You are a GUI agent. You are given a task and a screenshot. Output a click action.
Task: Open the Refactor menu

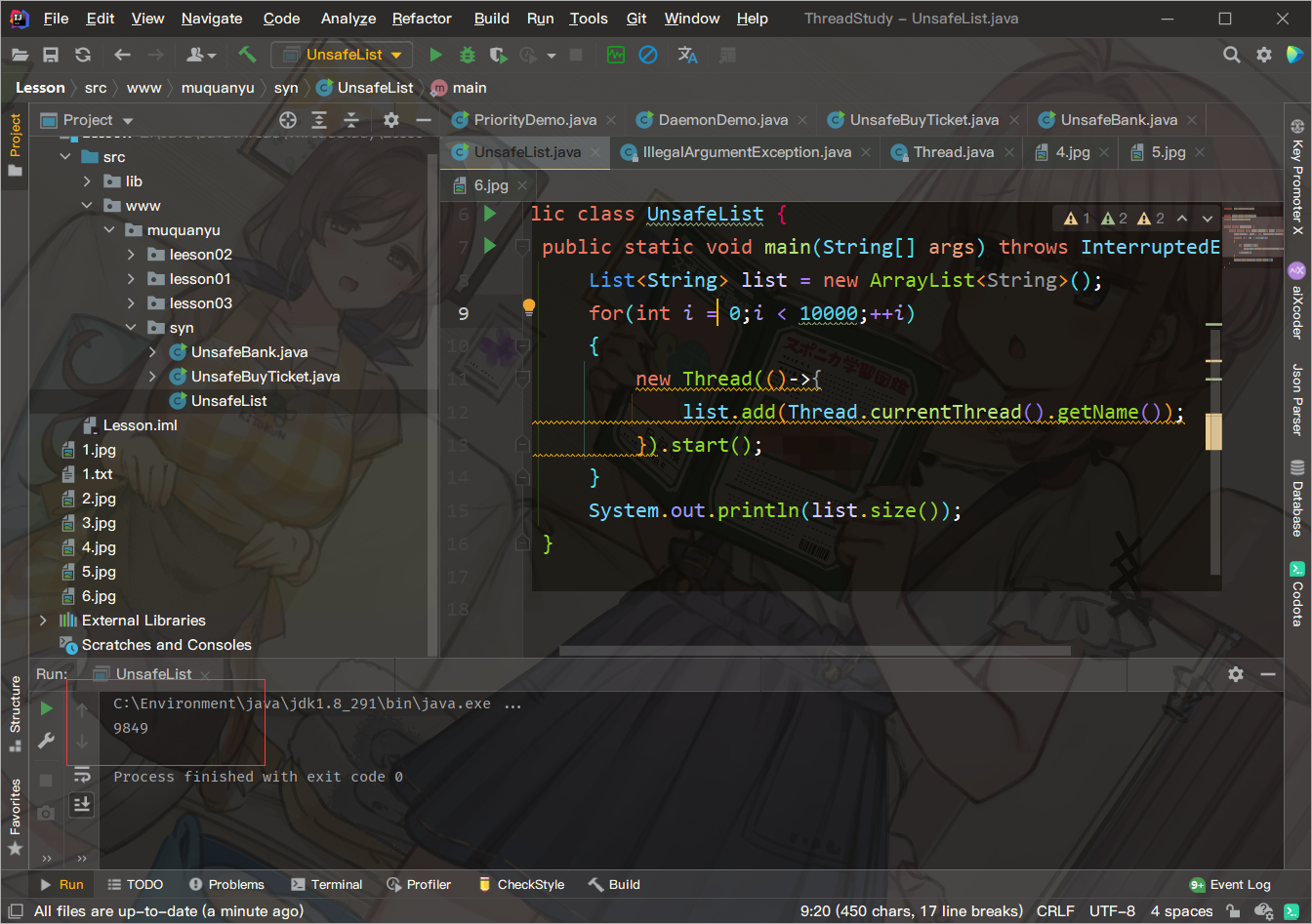422,19
